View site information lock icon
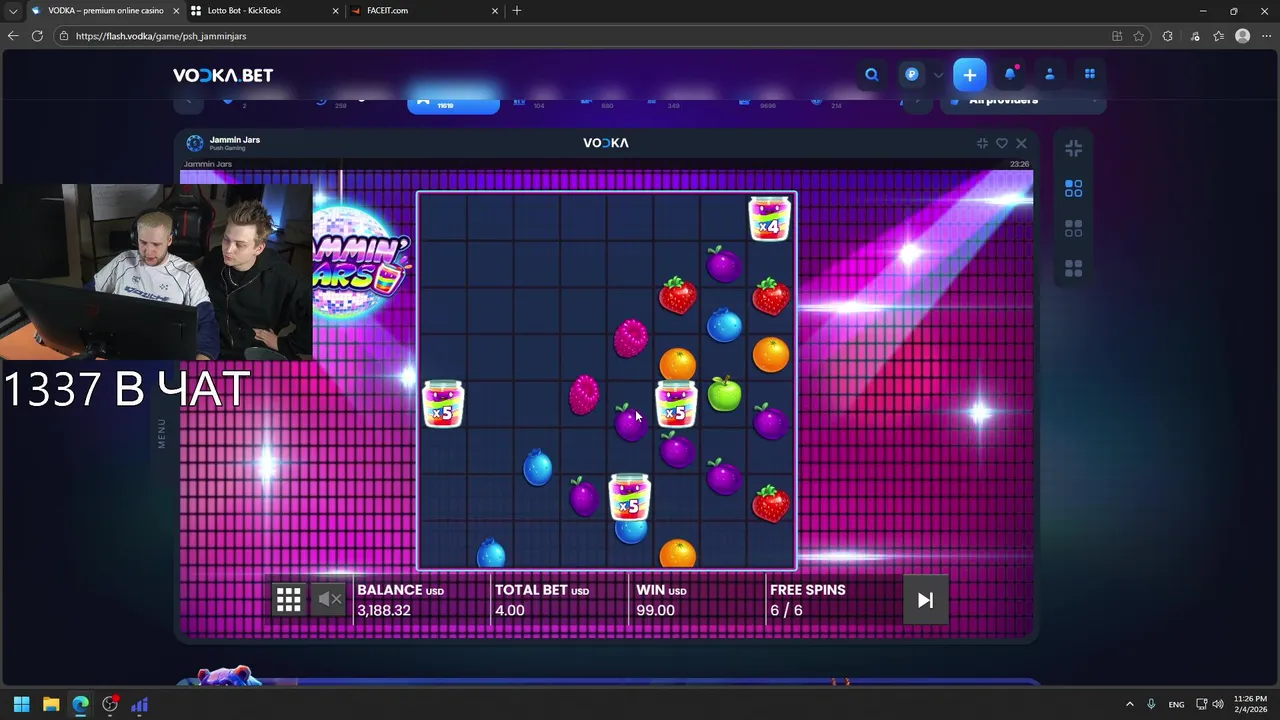Viewport: 1280px width, 720px height. (64, 36)
